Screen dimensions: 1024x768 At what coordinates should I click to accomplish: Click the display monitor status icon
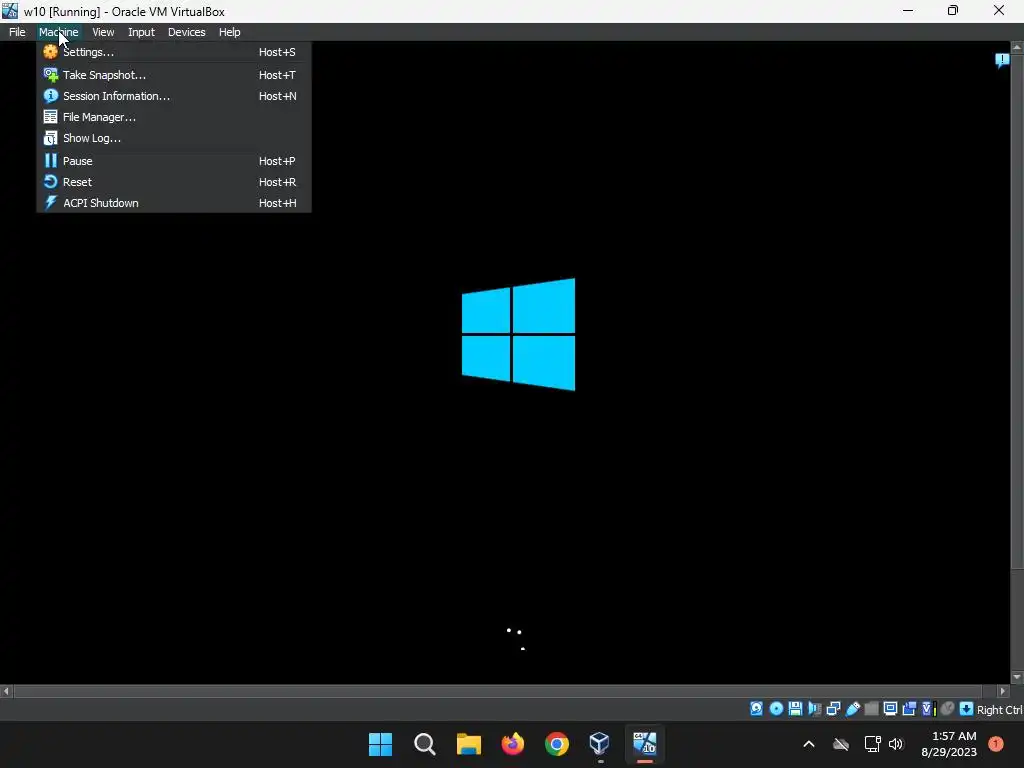click(890, 709)
